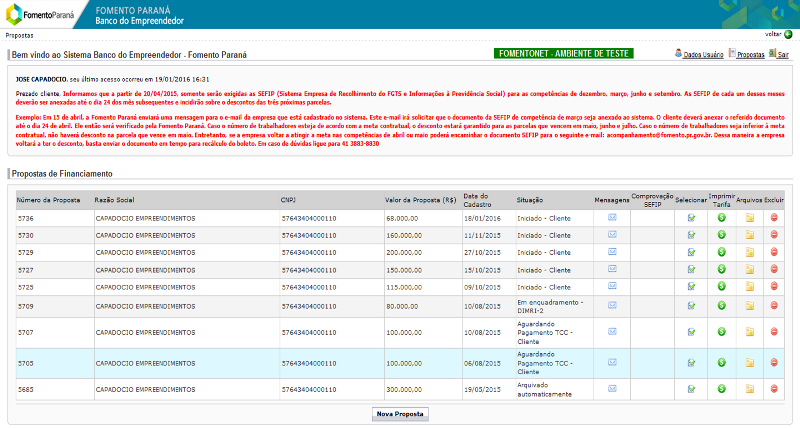
Task: Select the highlighted row of proposal 5705
Action: pos(400,363)
